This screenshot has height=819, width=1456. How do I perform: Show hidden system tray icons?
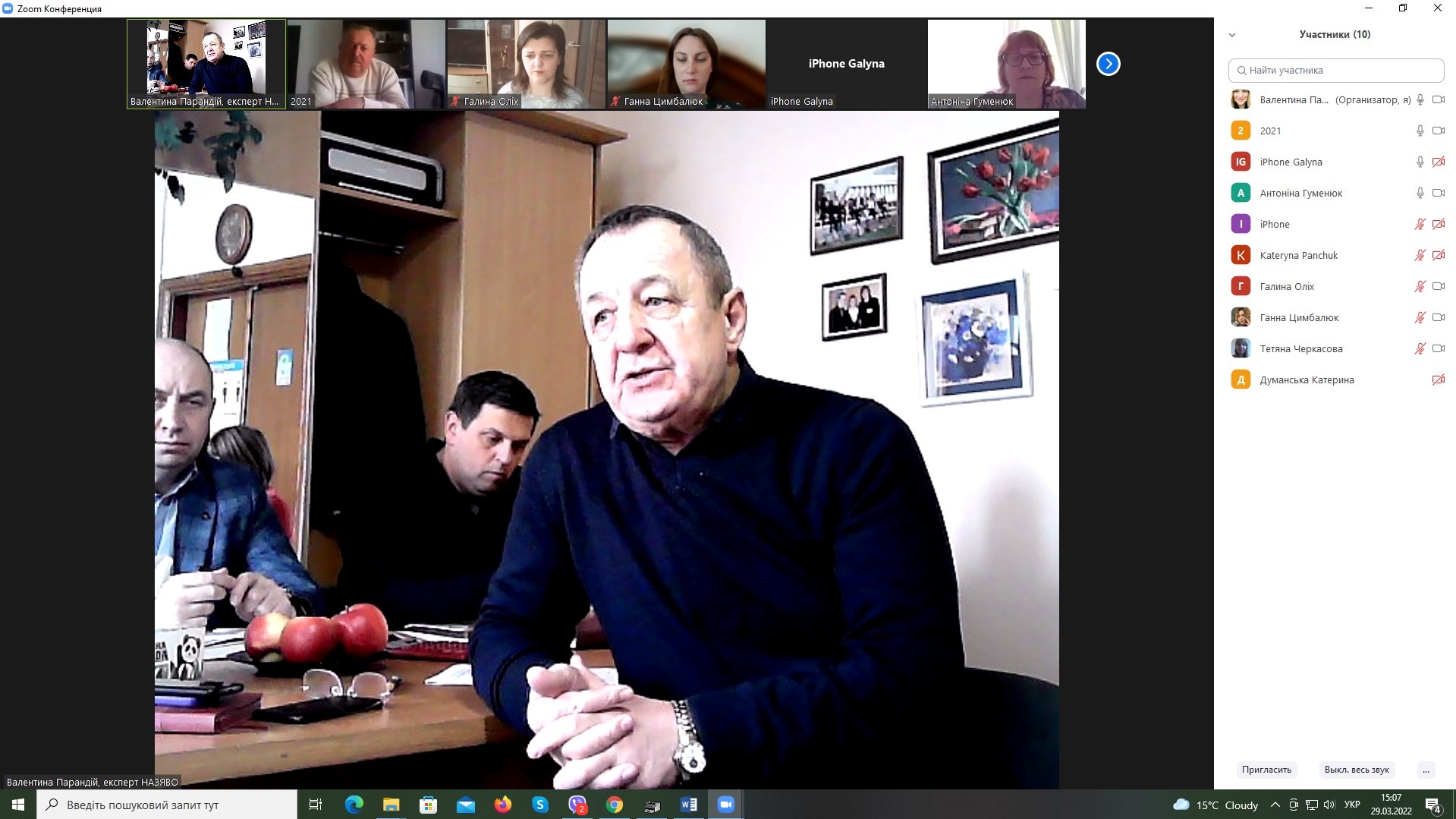[x=1275, y=805]
